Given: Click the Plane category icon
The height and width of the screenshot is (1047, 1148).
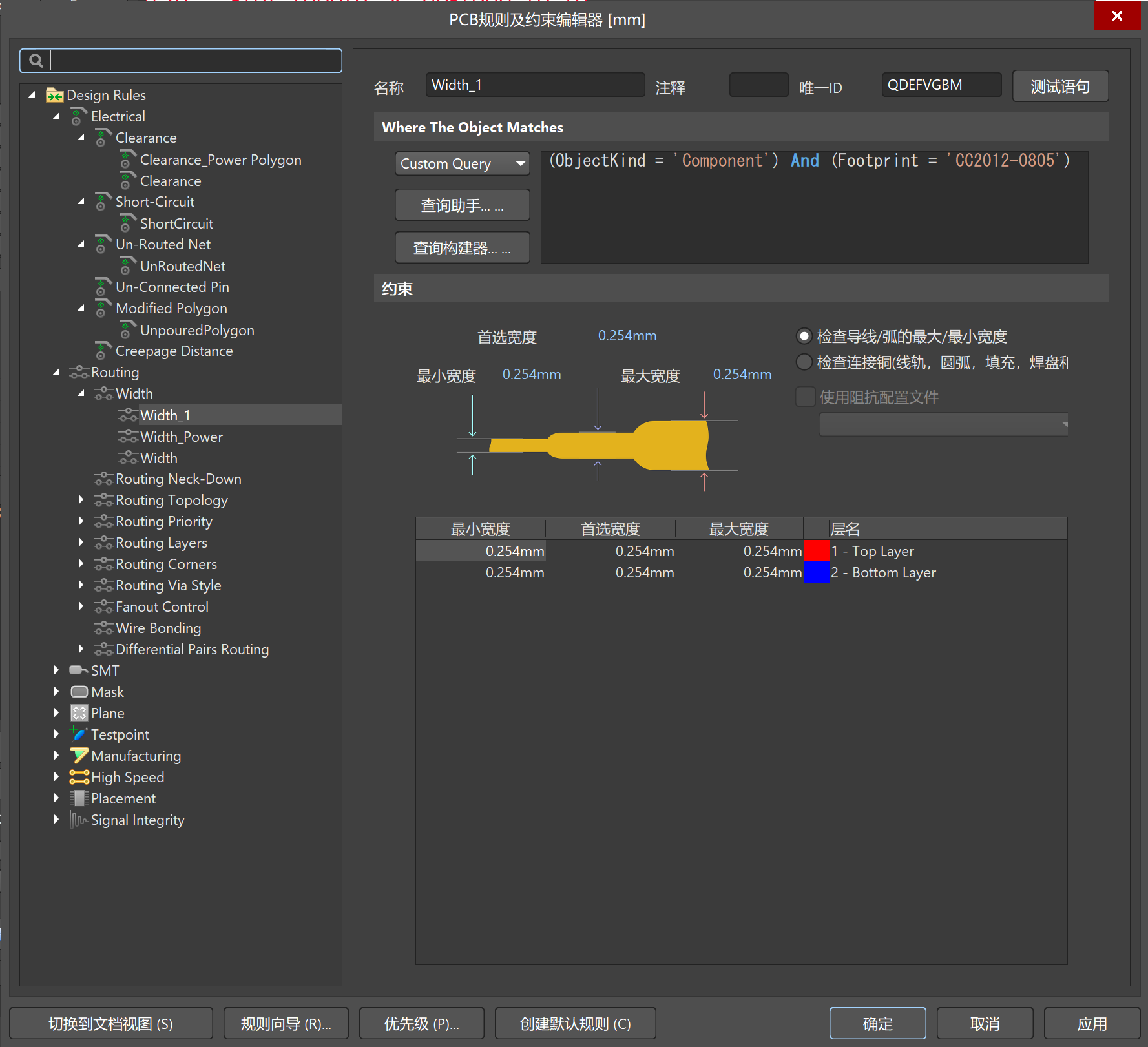Looking at the screenshot, I should point(79,713).
